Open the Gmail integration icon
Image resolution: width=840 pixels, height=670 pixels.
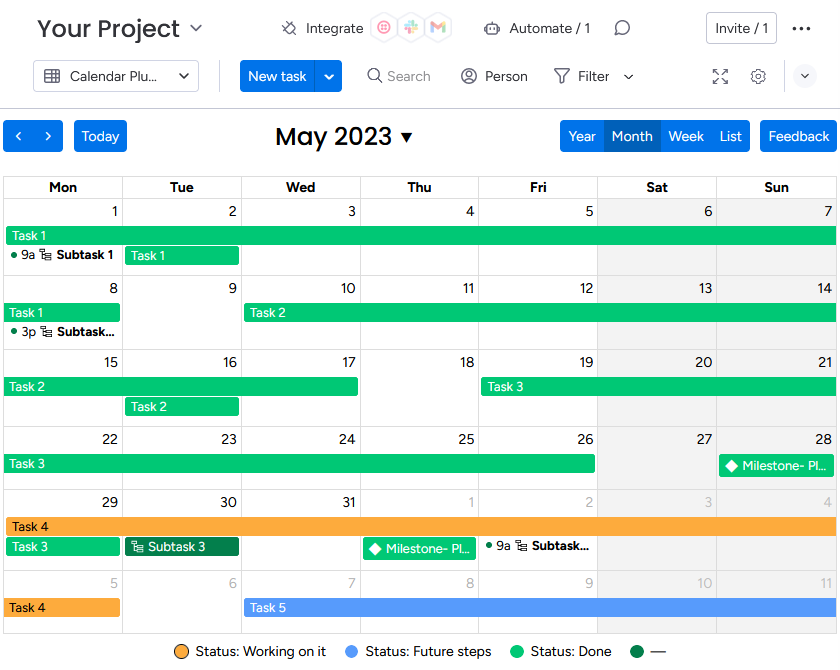pyautogui.click(x=438, y=28)
